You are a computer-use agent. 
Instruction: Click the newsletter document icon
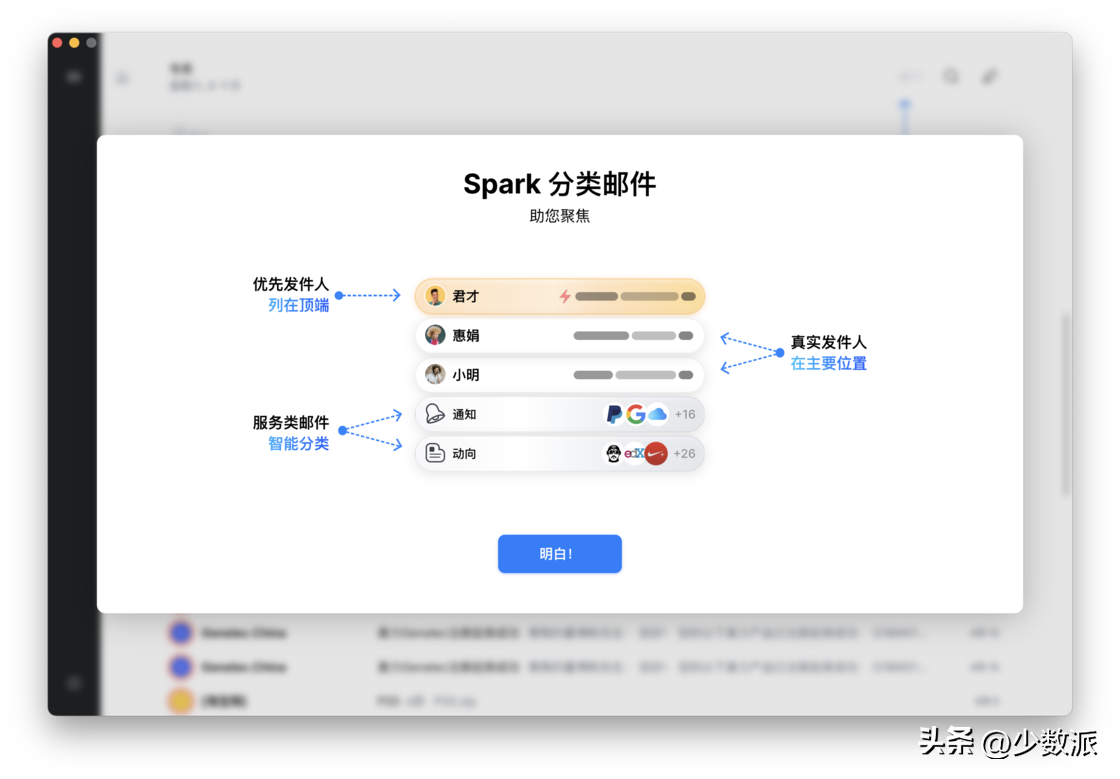pos(435,453)
